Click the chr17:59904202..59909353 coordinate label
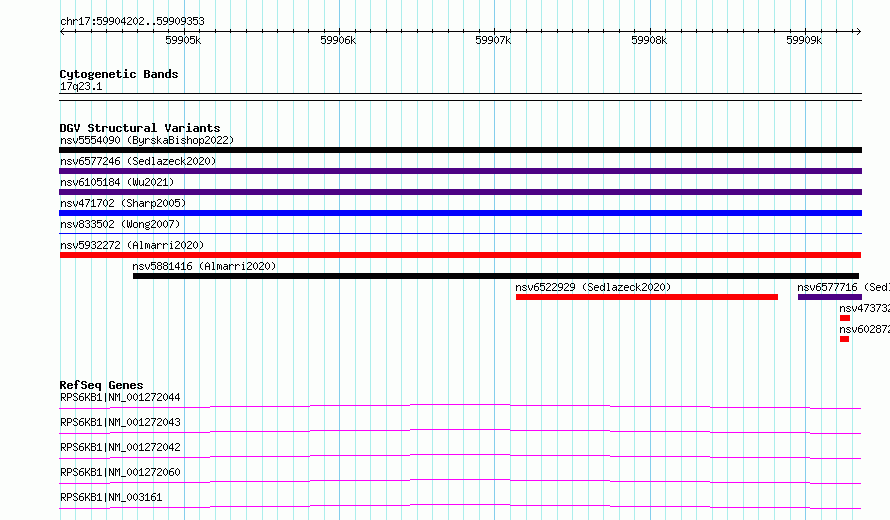 click(x=132, y=21)
